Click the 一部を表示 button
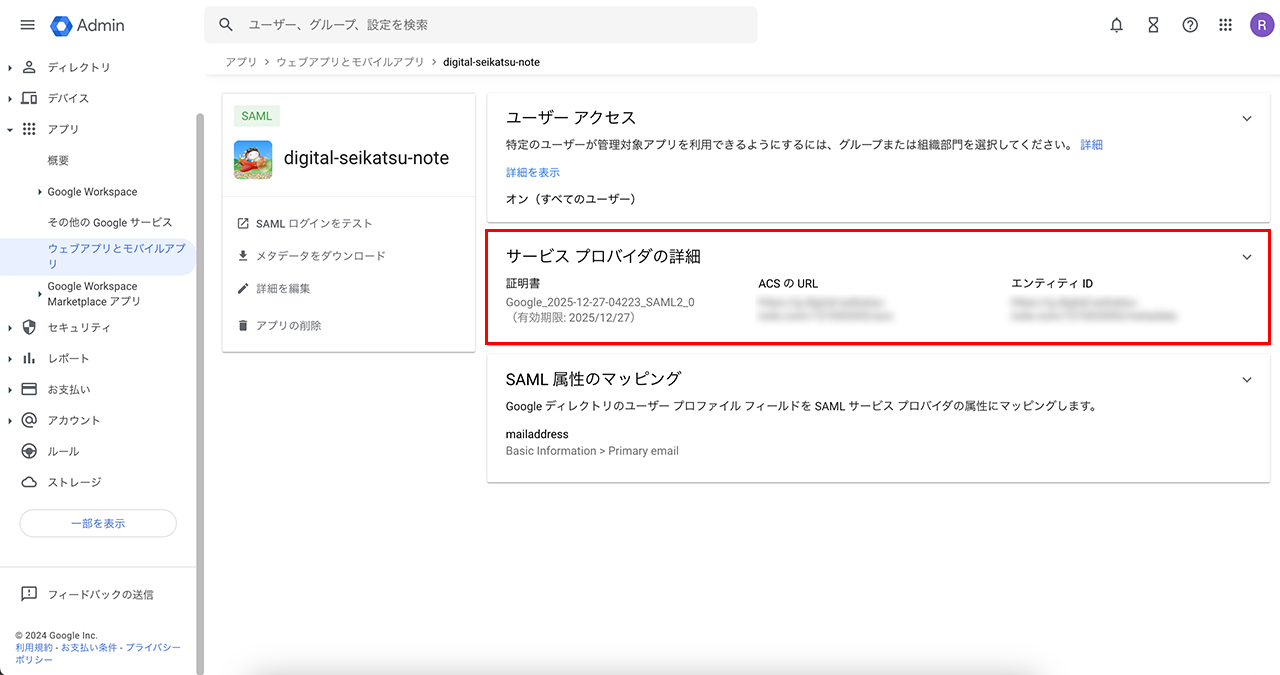The width and height of the screenshot is (1280, 675). point(98,523)
